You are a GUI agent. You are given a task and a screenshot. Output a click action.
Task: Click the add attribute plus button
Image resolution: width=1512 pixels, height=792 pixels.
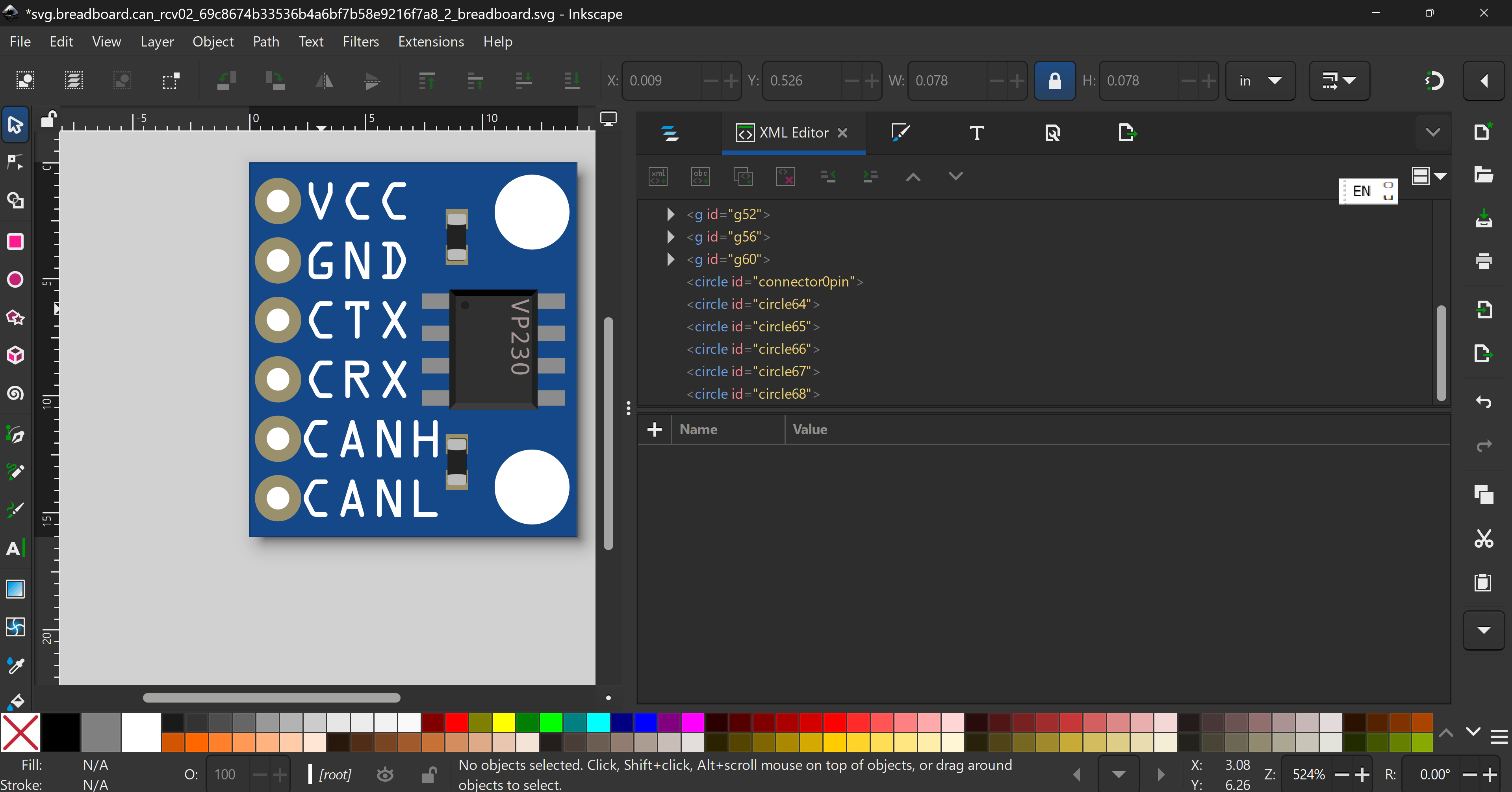pyautogui.click(x=654, y=430)
